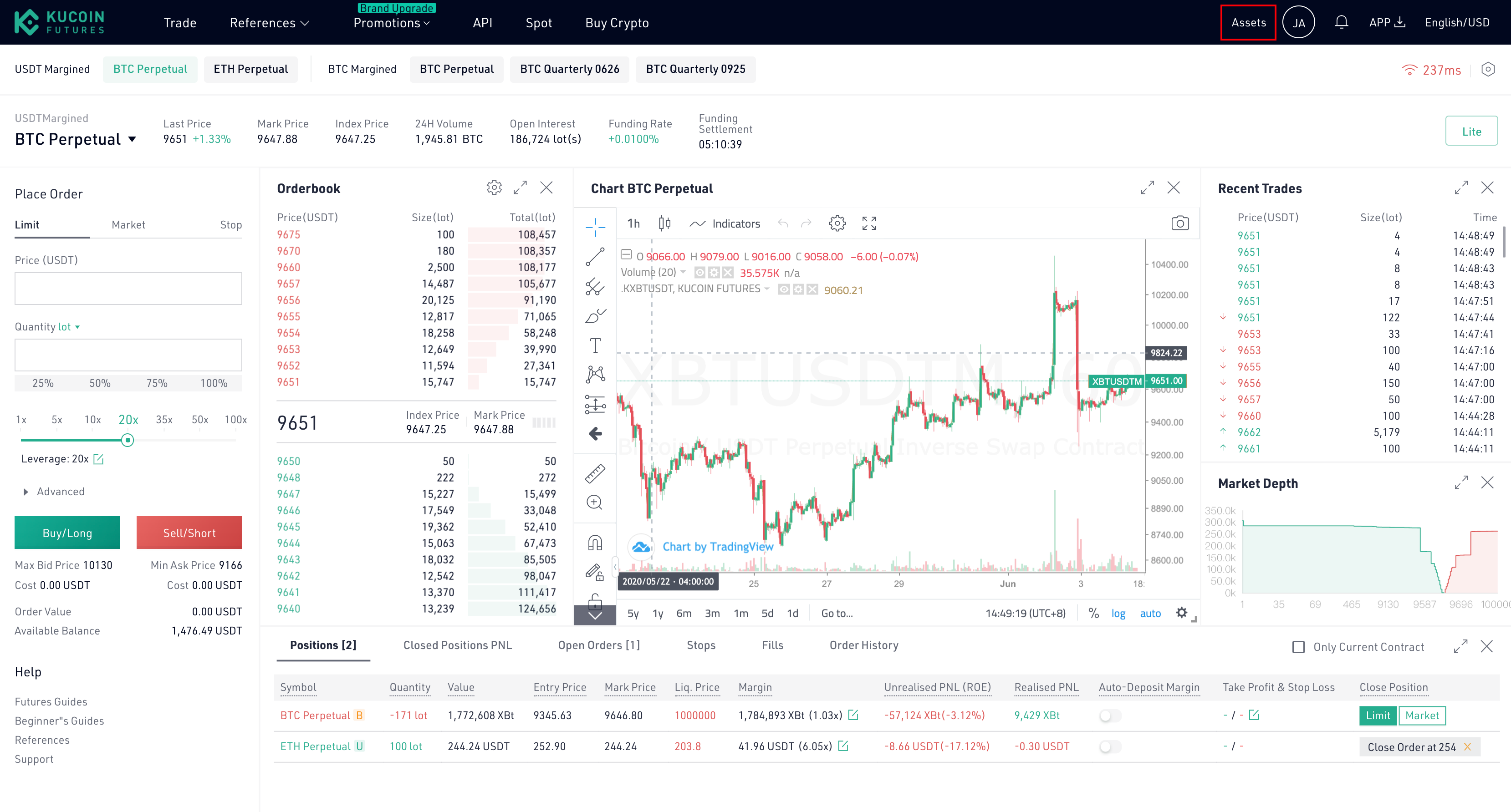The height and width of the screenshot is (812, 1511).
Task: Open the BTC Perpetual symbol dropdown
Action: (x=76, y=138)
